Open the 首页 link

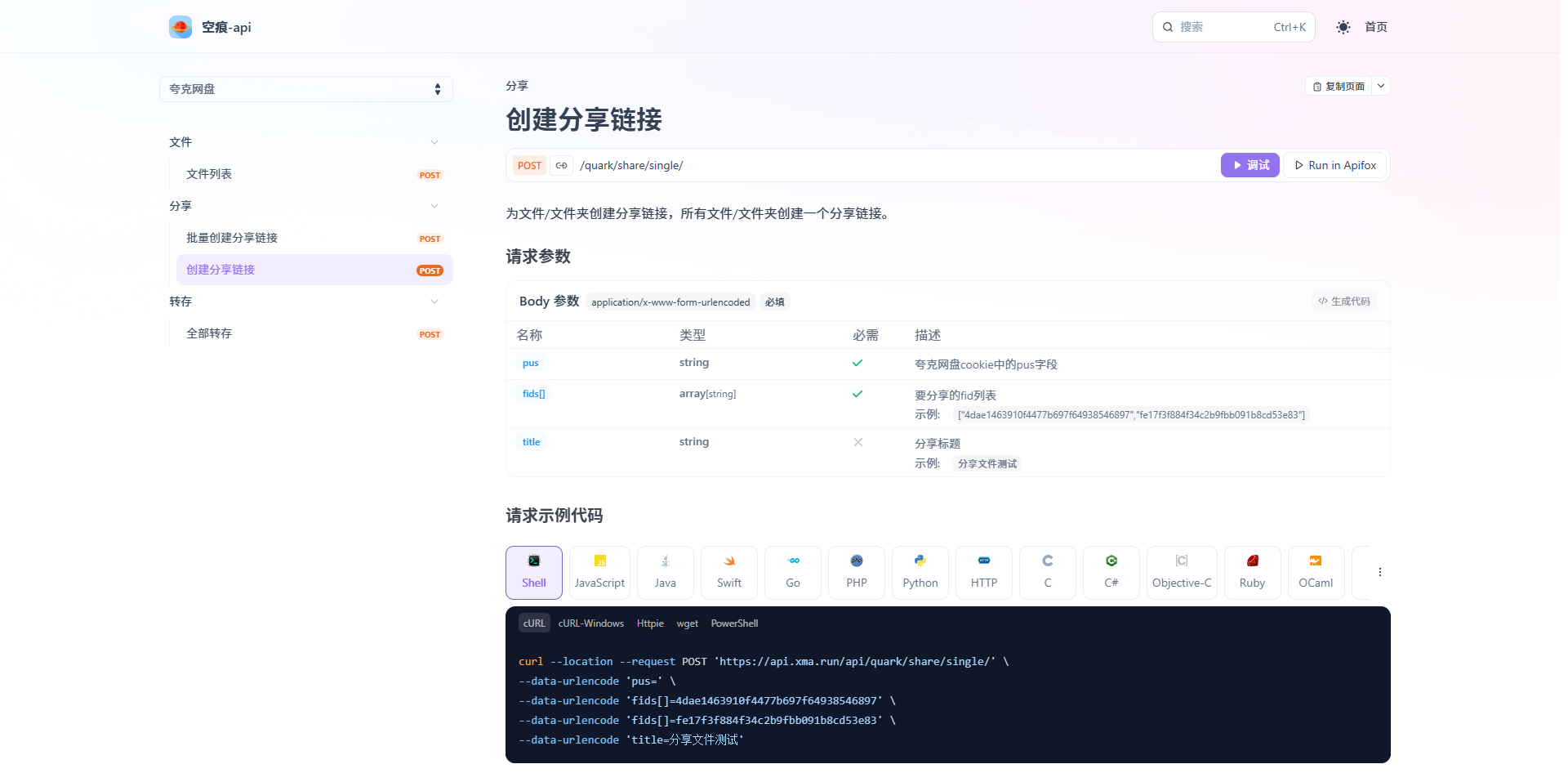(x=1374, y=26)
